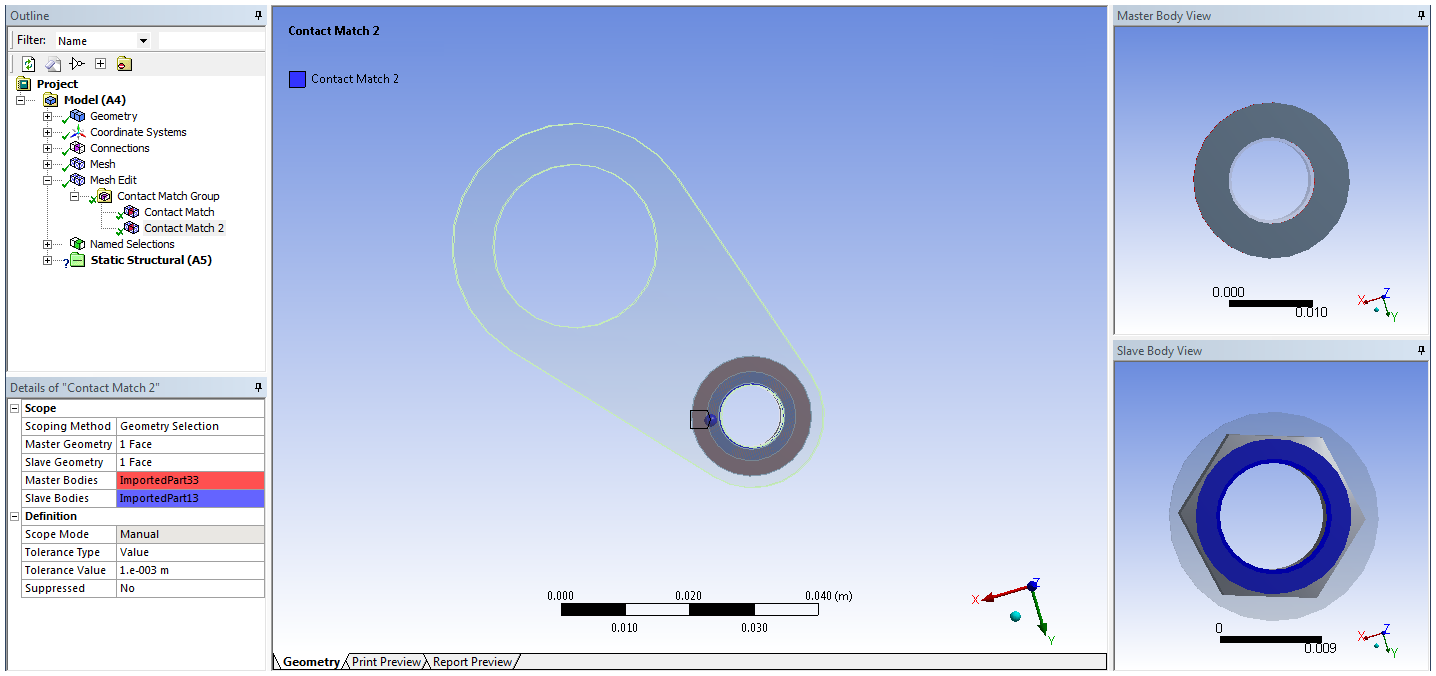Screen dimensions: 1436x676
Task: Click the green Y axis arrow of the main triad
Action: pyautogui.click(x=1040, y=611)
